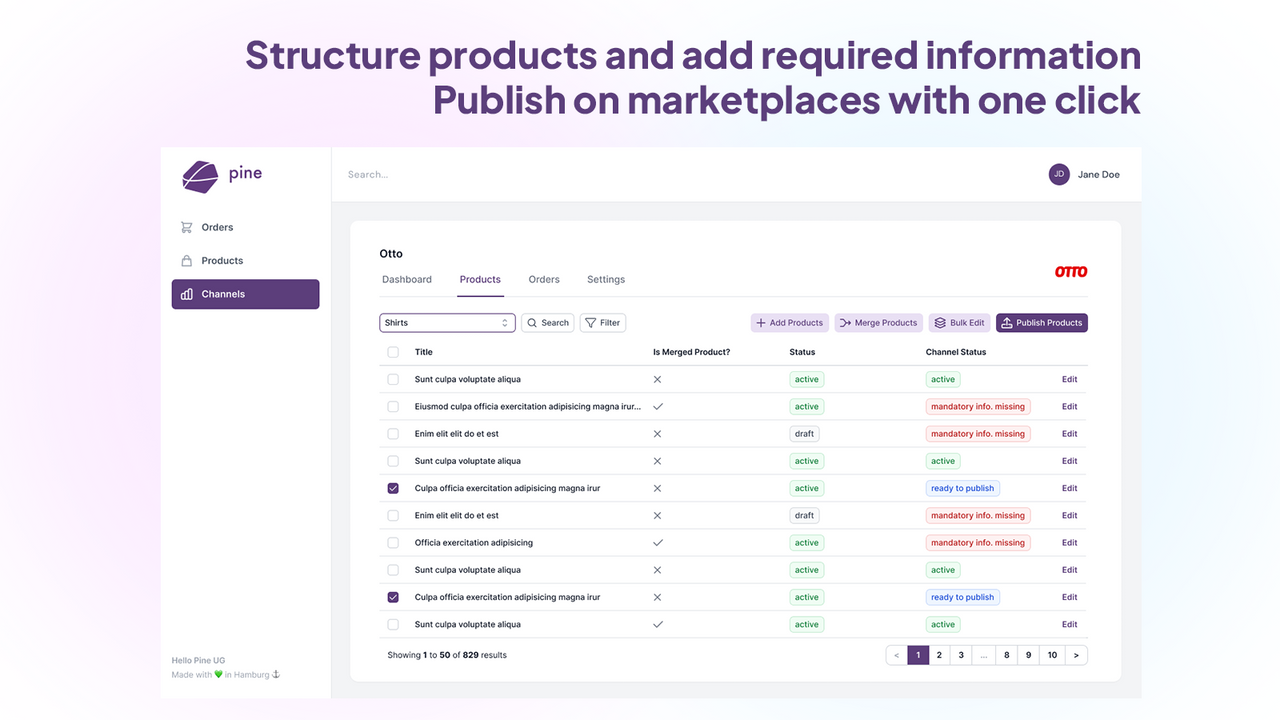1280x720 pixels.
Task: Click the pine logo in the sidebar
Action: (x=200, y=176)
